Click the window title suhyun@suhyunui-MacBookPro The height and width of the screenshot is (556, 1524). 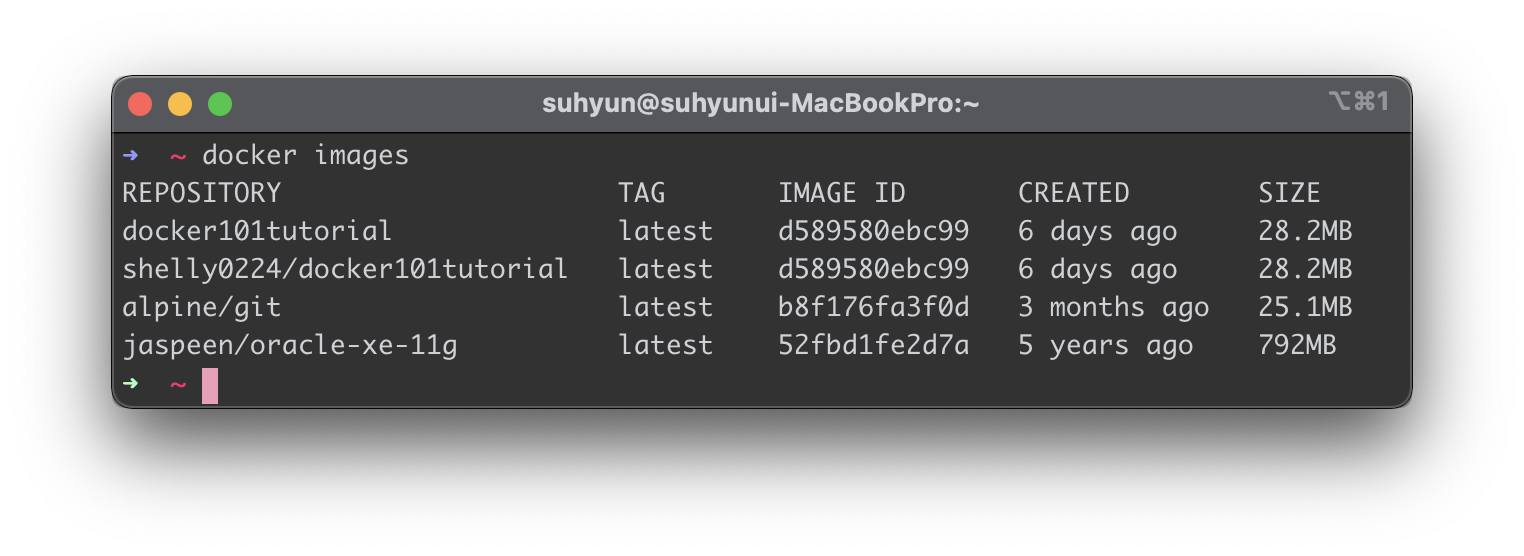pos(761,103)
